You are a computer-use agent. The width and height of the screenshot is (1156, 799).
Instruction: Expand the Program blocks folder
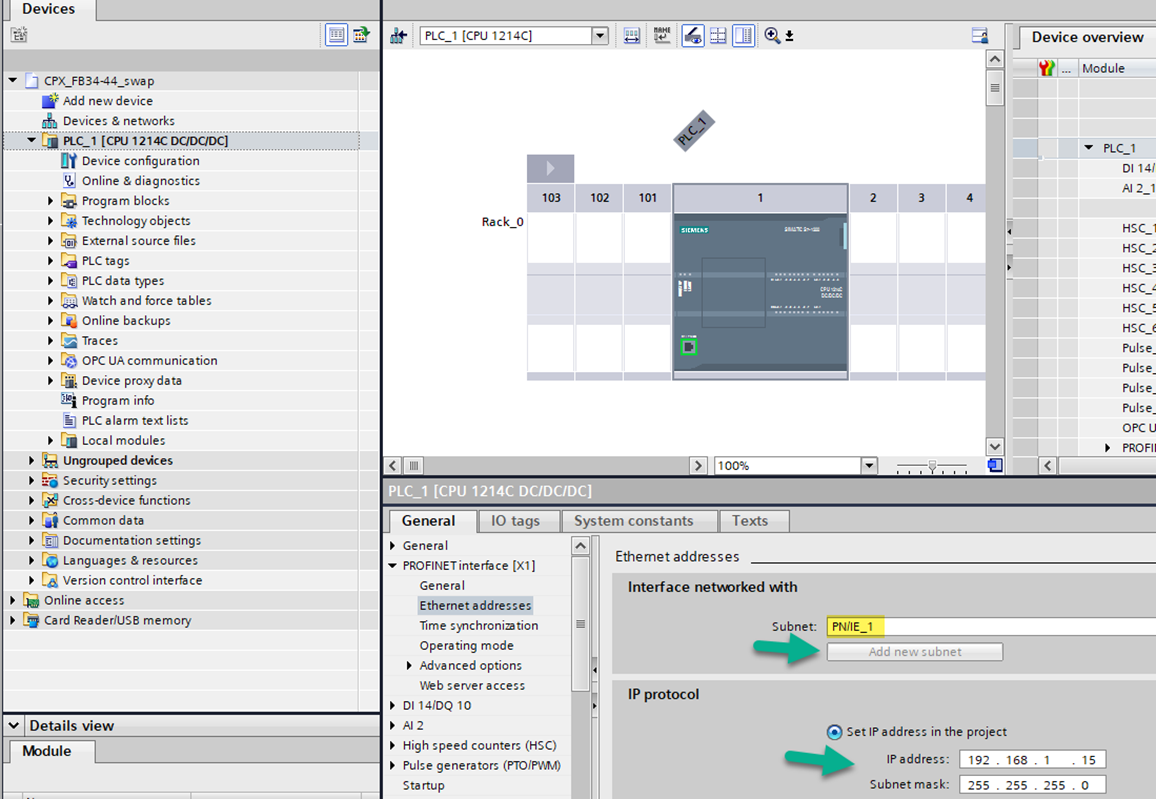pos(50,200)
